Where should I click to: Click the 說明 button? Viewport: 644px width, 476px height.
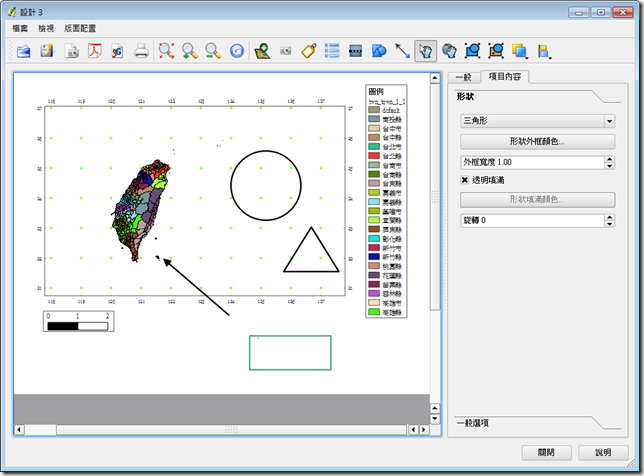click(603, 452)
